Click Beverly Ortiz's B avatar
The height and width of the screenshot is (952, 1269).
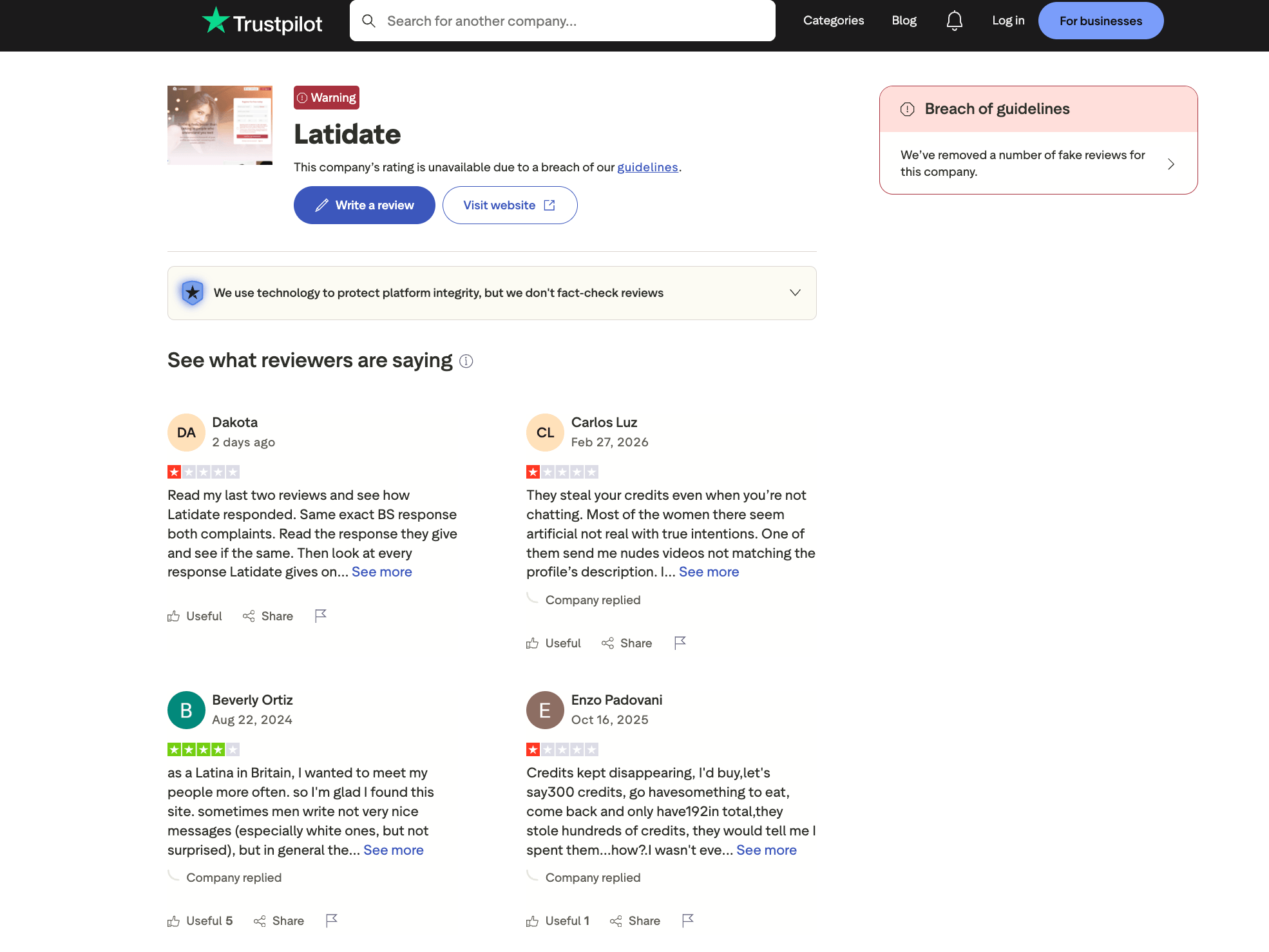pyautogui.click(x=186, y=710)
